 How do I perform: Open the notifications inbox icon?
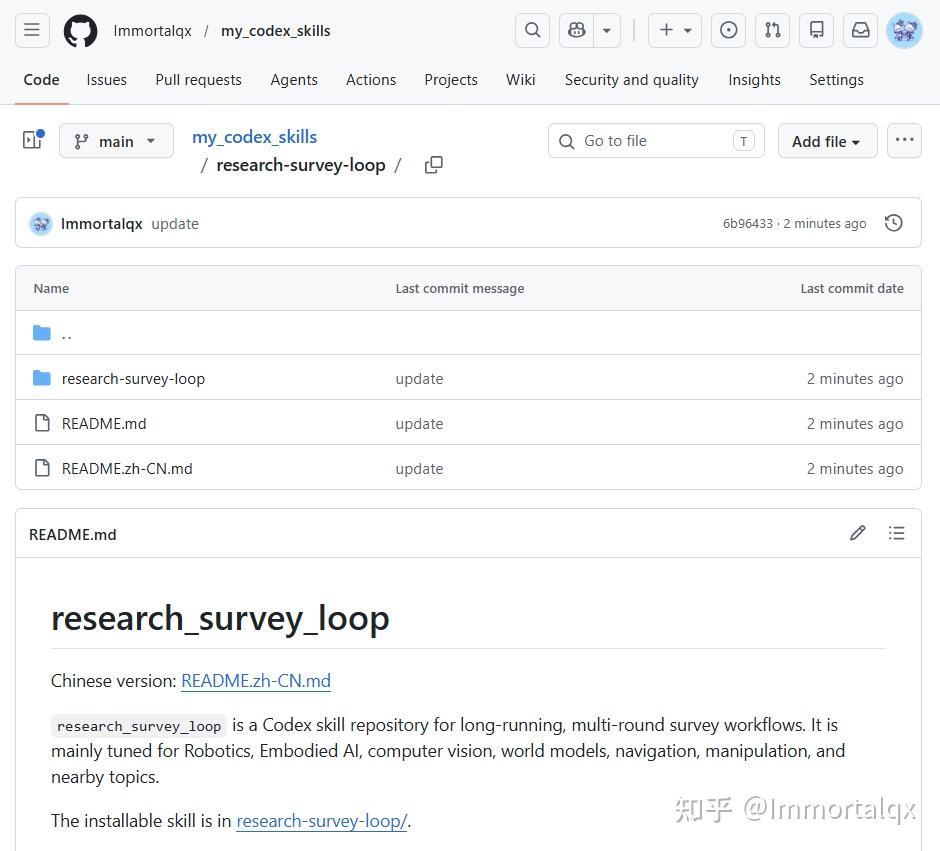coord(861,30)
